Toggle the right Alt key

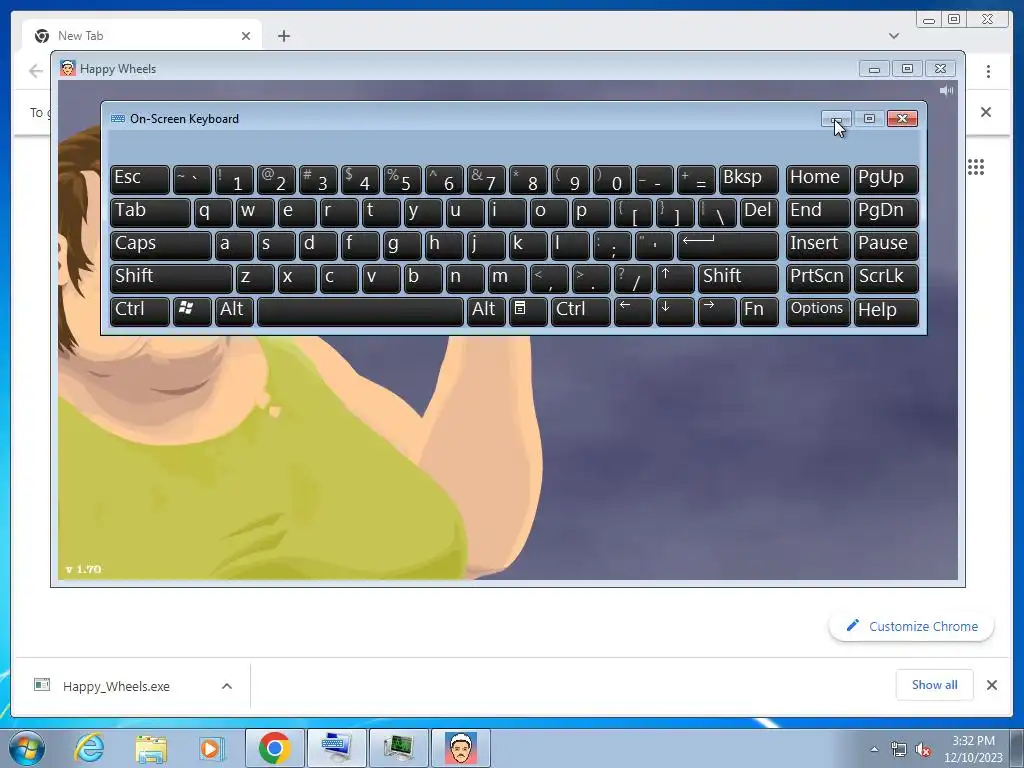486,311
